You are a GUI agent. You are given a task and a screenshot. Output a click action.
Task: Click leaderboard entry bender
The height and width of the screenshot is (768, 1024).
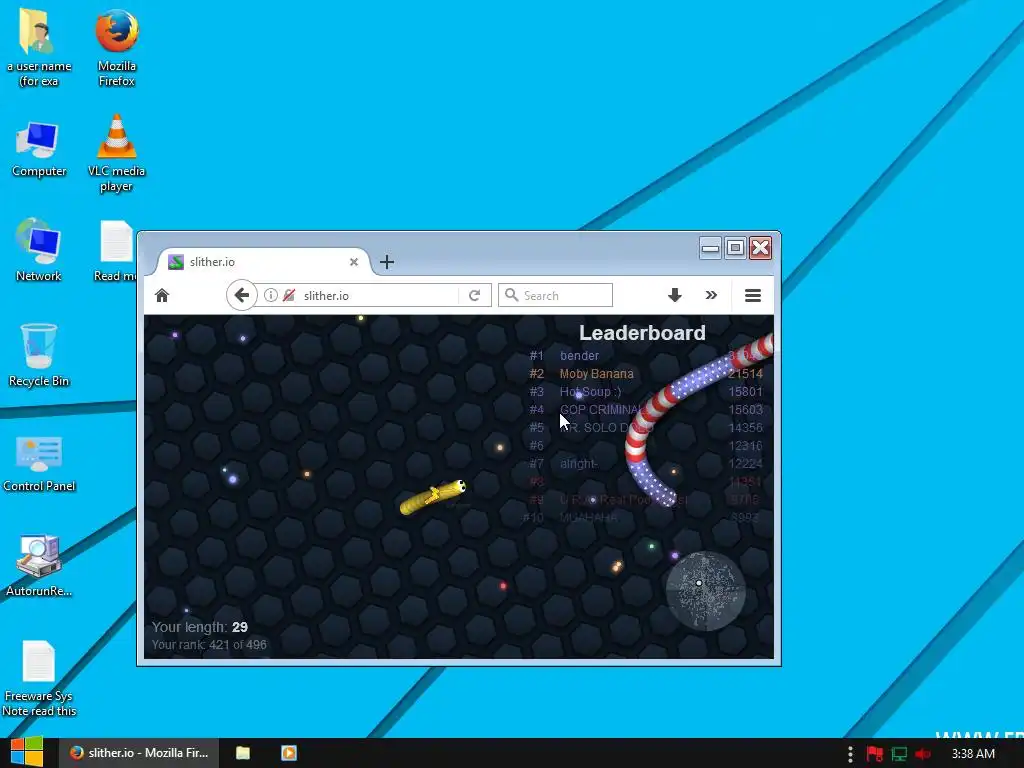pos(579,356)
